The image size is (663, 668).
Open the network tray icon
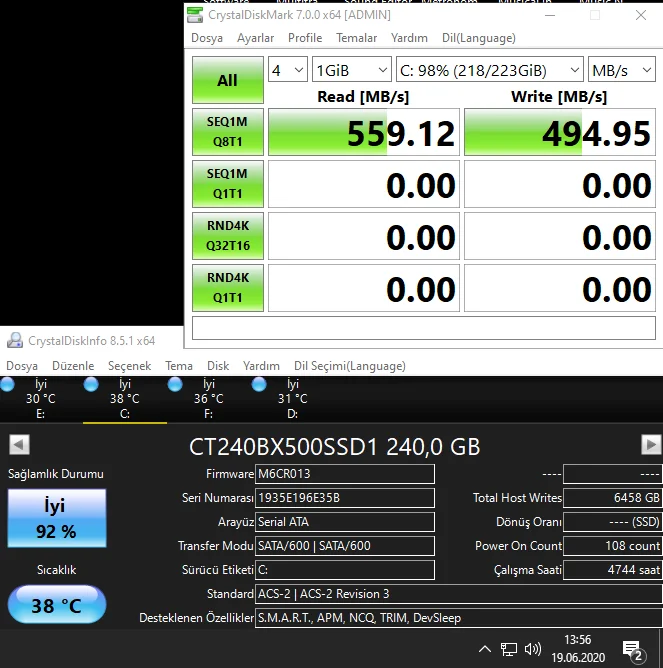pyautogui.click(x=508, y=649)
